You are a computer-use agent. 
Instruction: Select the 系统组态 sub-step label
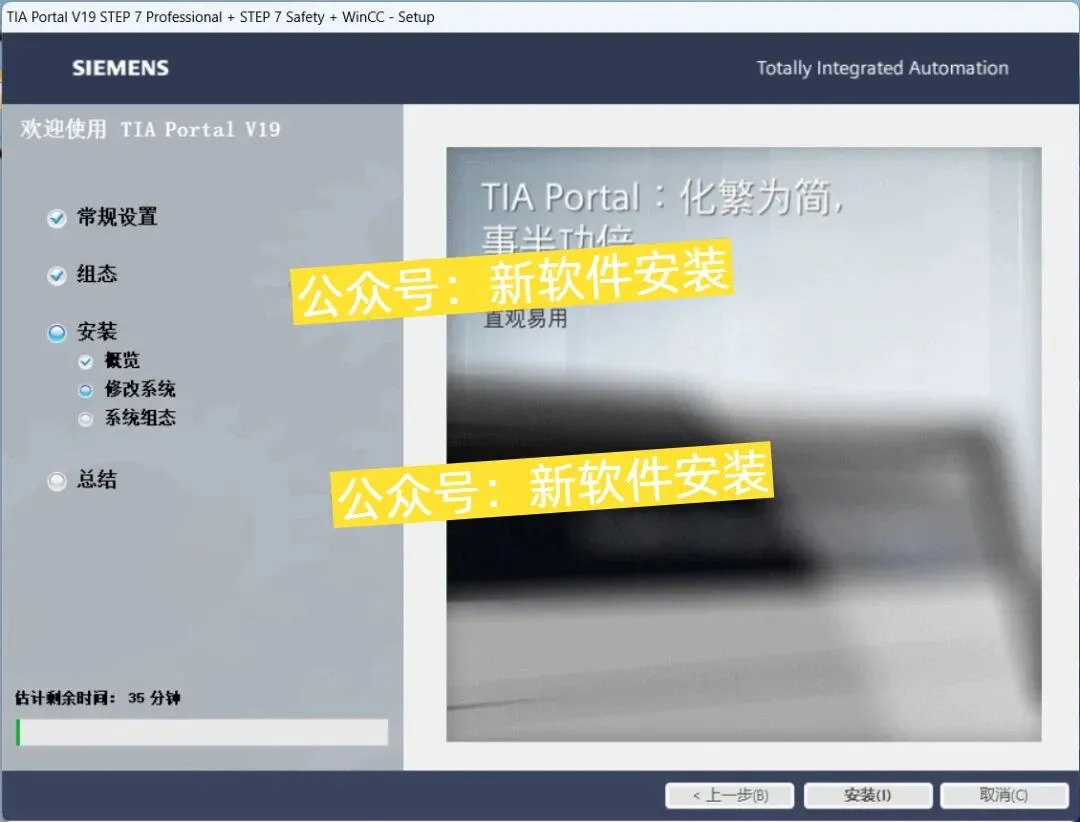pos(140,418)
